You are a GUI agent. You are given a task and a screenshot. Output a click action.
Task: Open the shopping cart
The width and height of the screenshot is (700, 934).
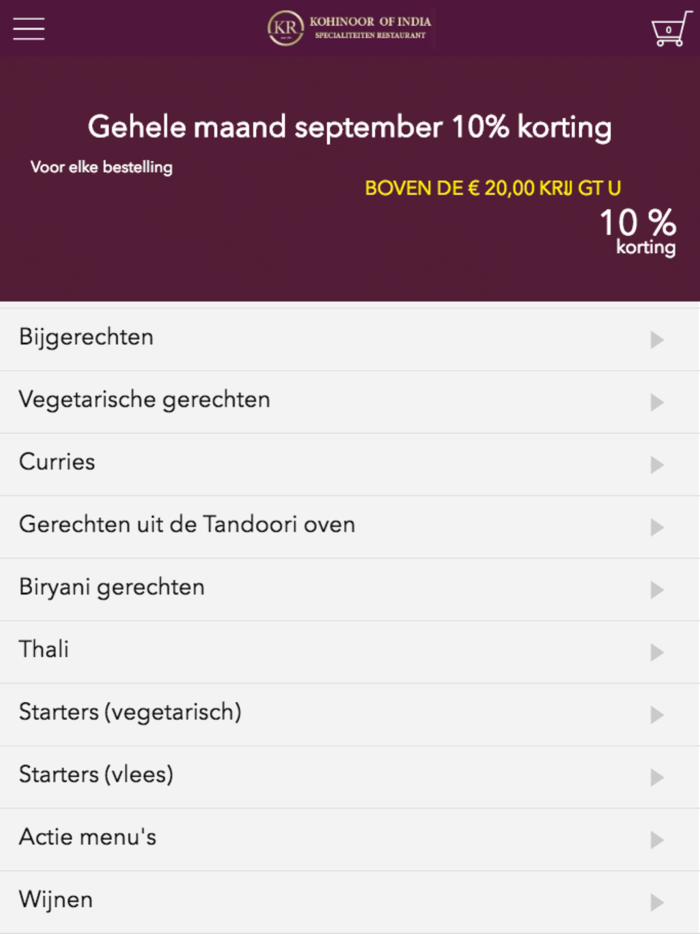click(668, 29)
